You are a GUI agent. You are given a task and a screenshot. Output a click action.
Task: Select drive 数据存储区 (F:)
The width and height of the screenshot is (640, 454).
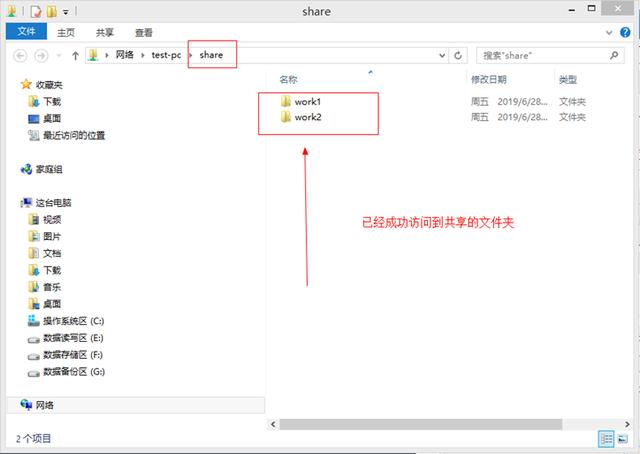point(65,355)
